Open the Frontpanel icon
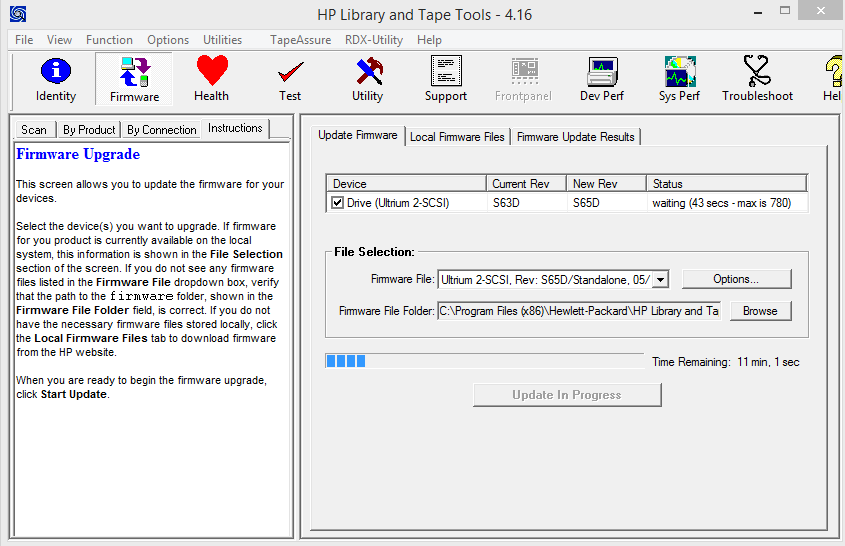Screen dimensions: 845x546 523,79
